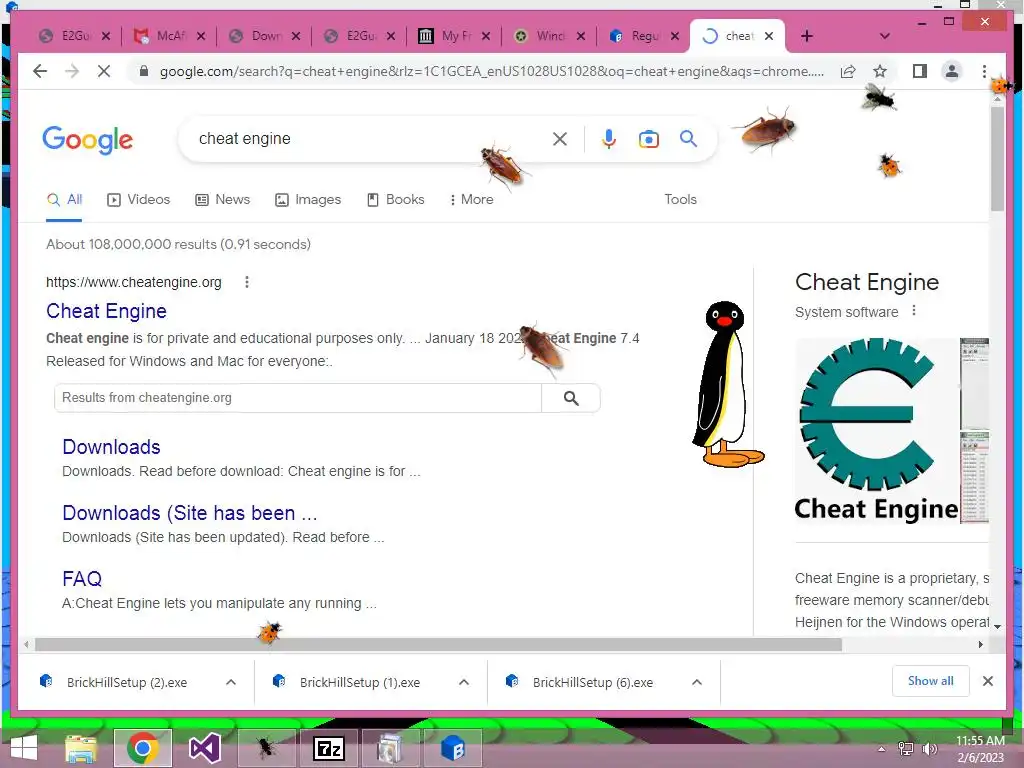Switch to News results
The width and height of the screenshot is (1024, 768).
pos(223,200)
